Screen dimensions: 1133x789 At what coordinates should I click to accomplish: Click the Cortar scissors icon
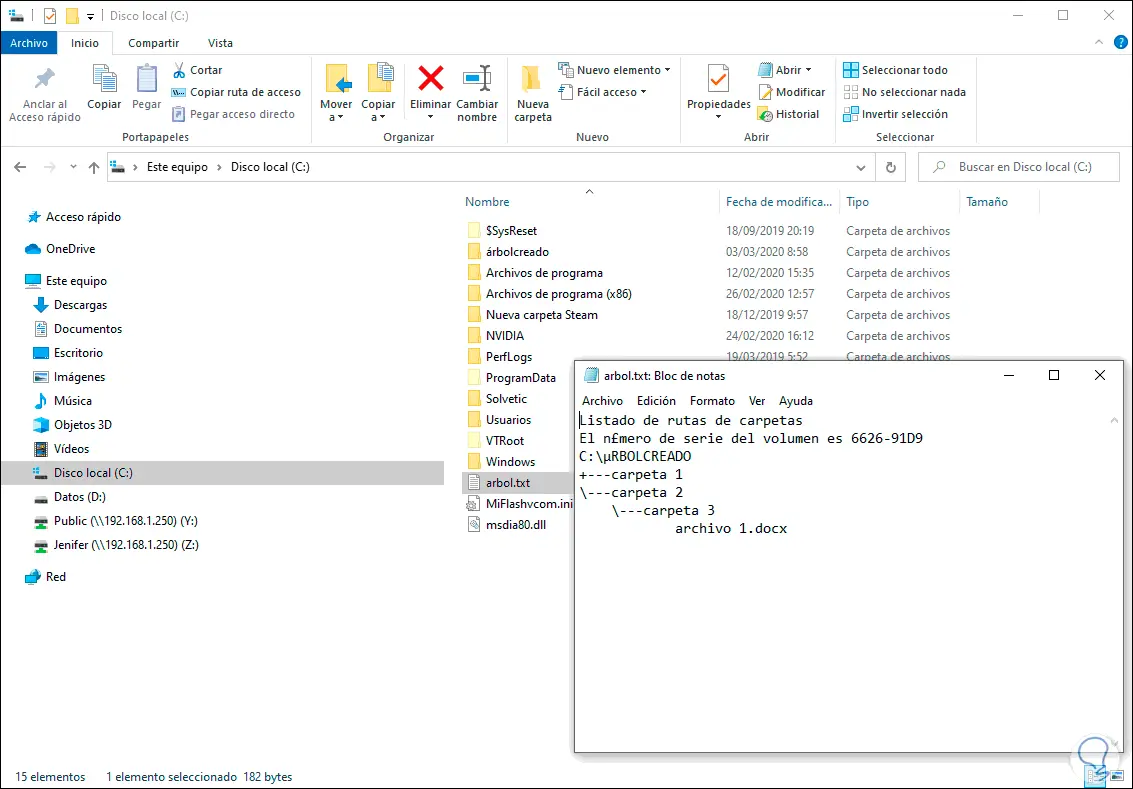pyautogui.click(x=178, y=70)
